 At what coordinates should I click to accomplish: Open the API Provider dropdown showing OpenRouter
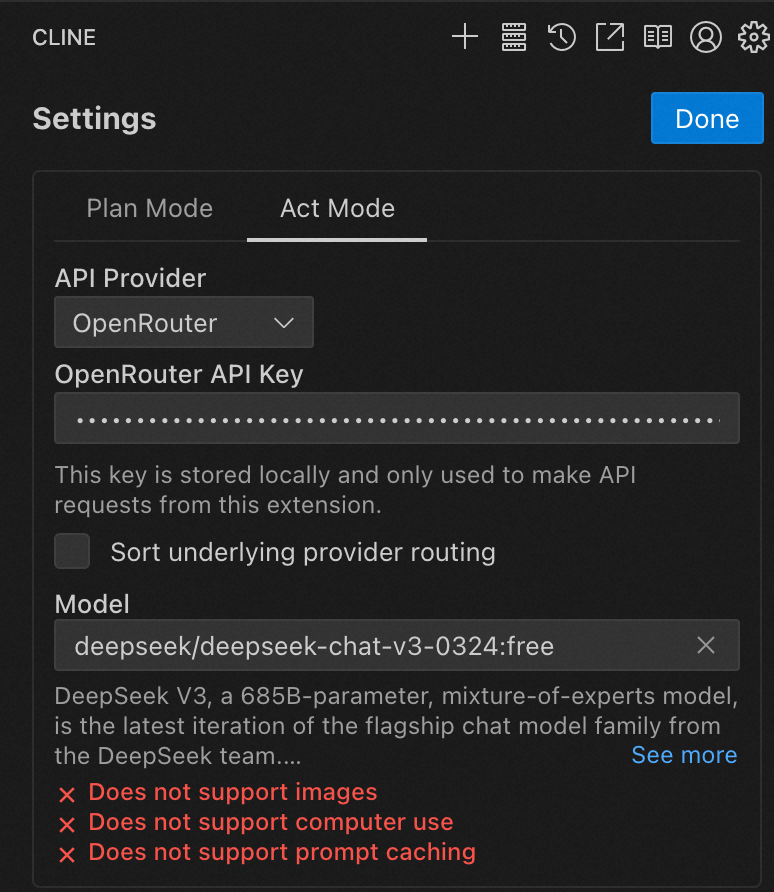click(x=184, y=323)
